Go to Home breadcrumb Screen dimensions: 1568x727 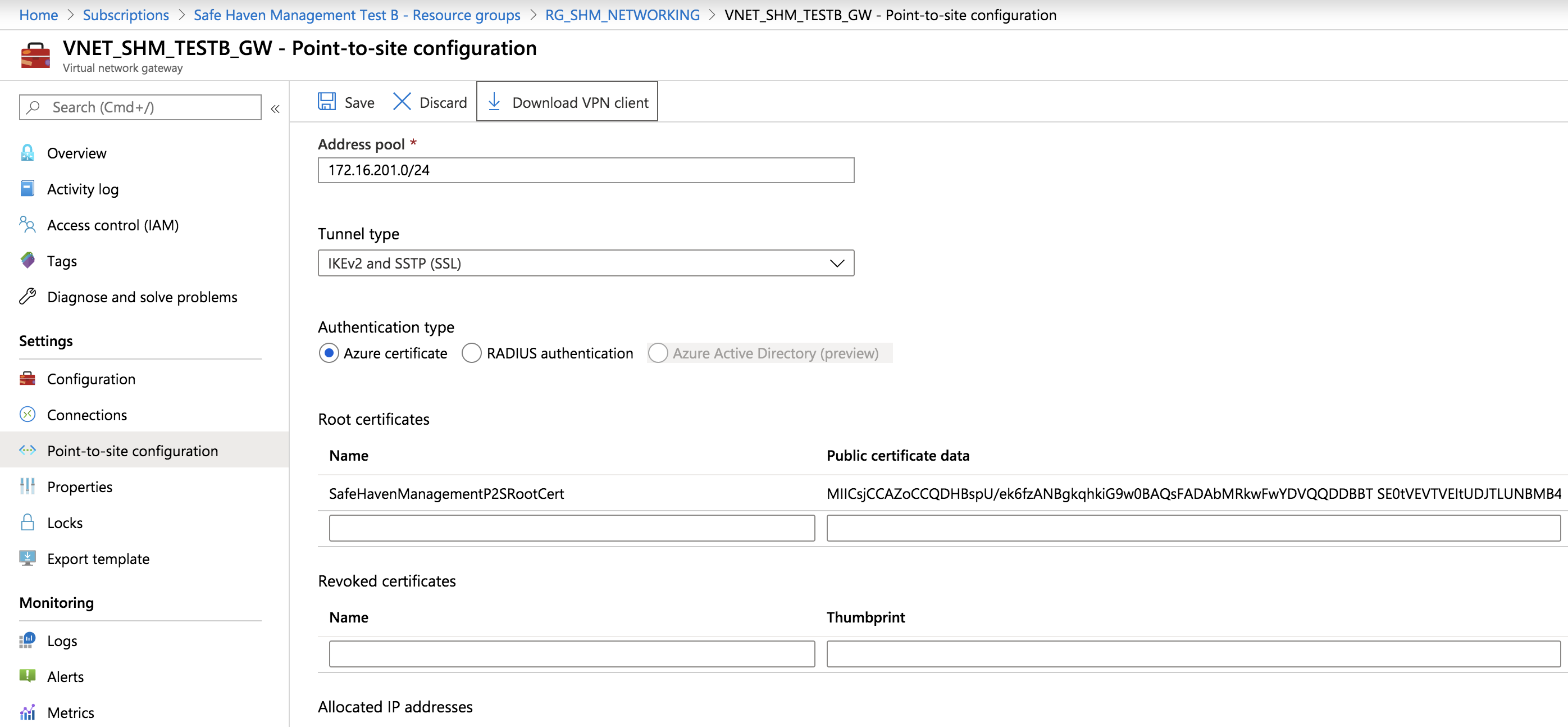point(38,15)
